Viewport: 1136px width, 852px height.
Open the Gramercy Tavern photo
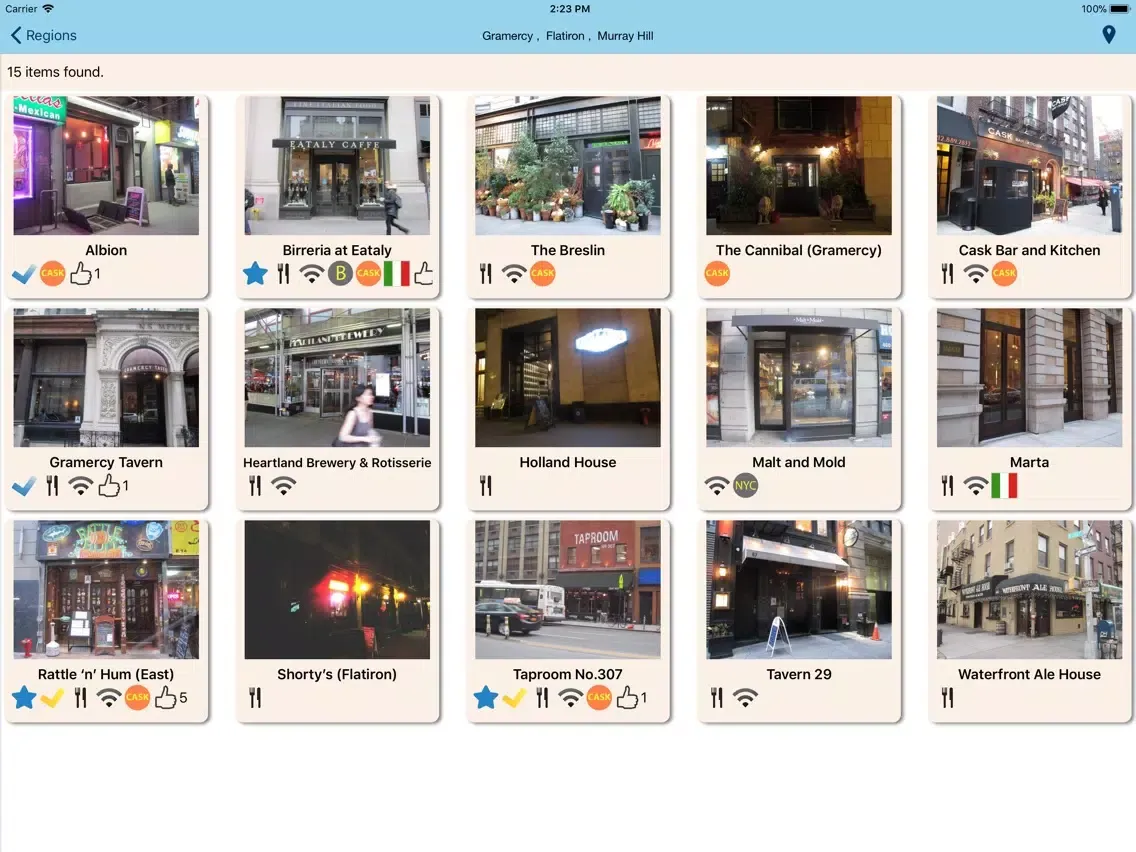(x=106, y=377)
